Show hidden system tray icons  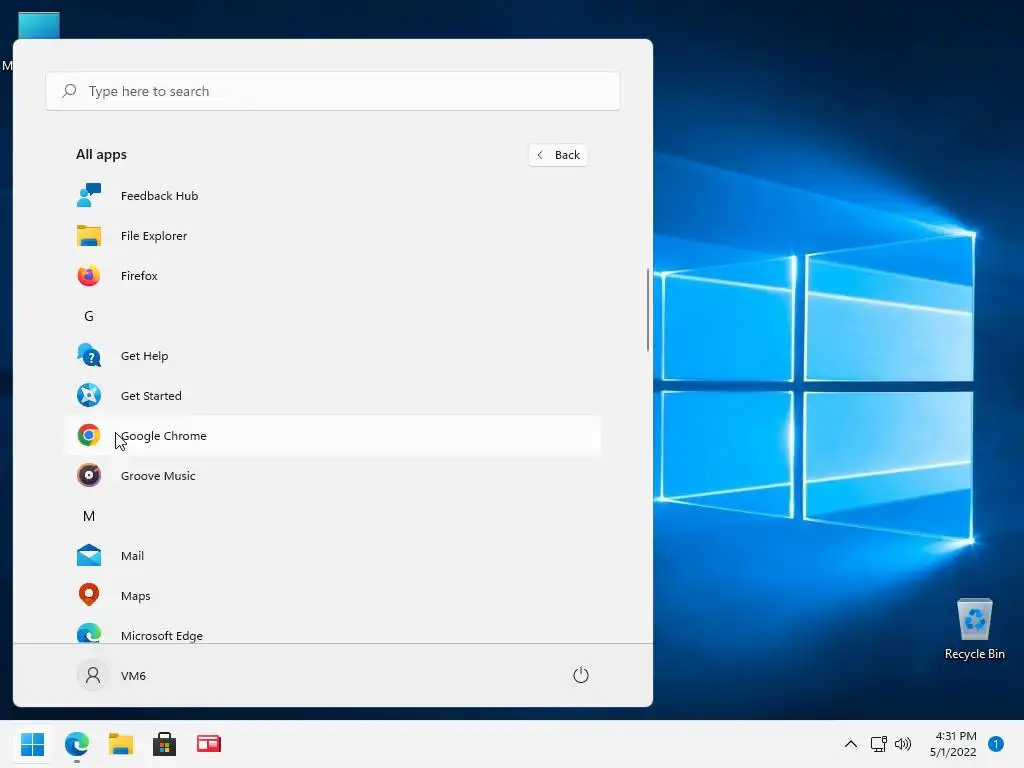(x=851, y=744)
